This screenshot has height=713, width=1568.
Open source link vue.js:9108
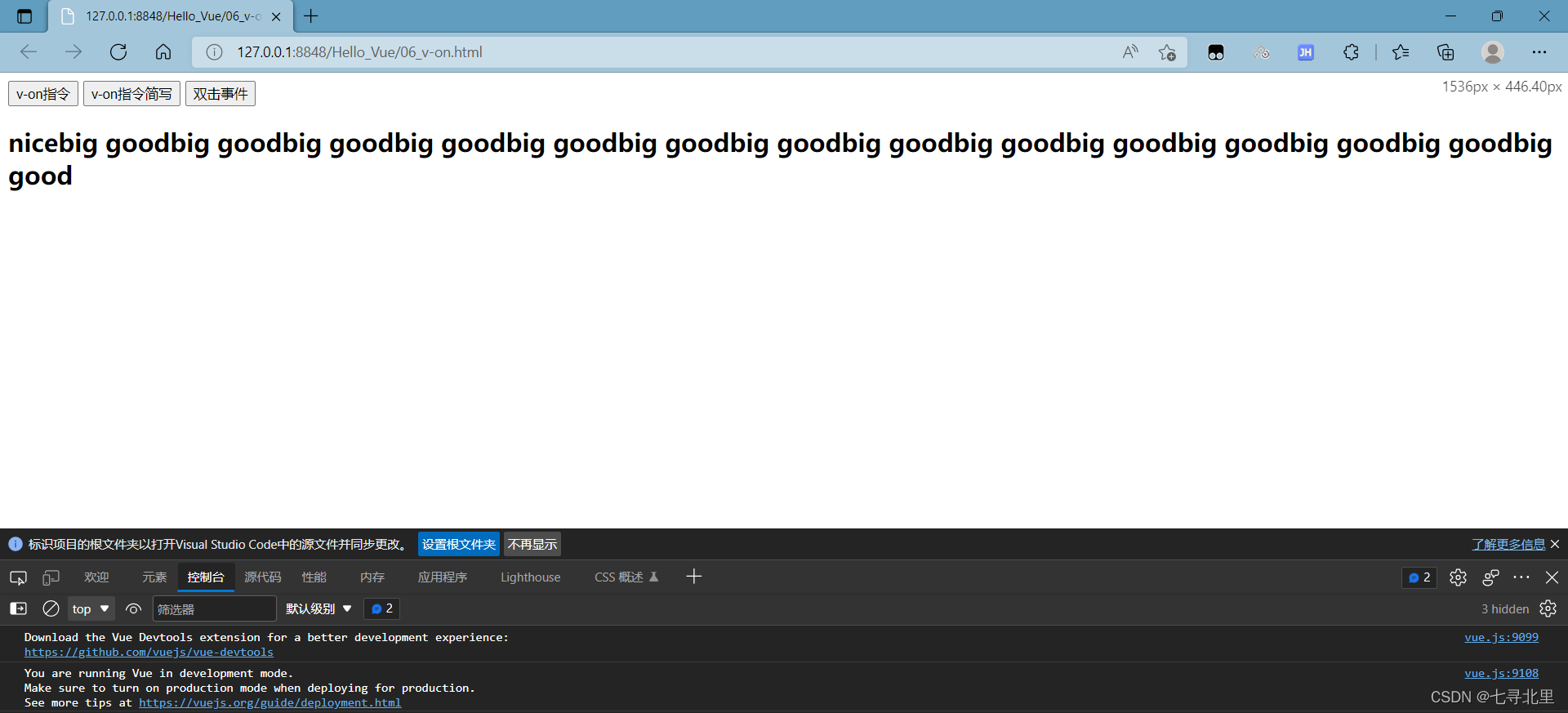click(1501, 673)
